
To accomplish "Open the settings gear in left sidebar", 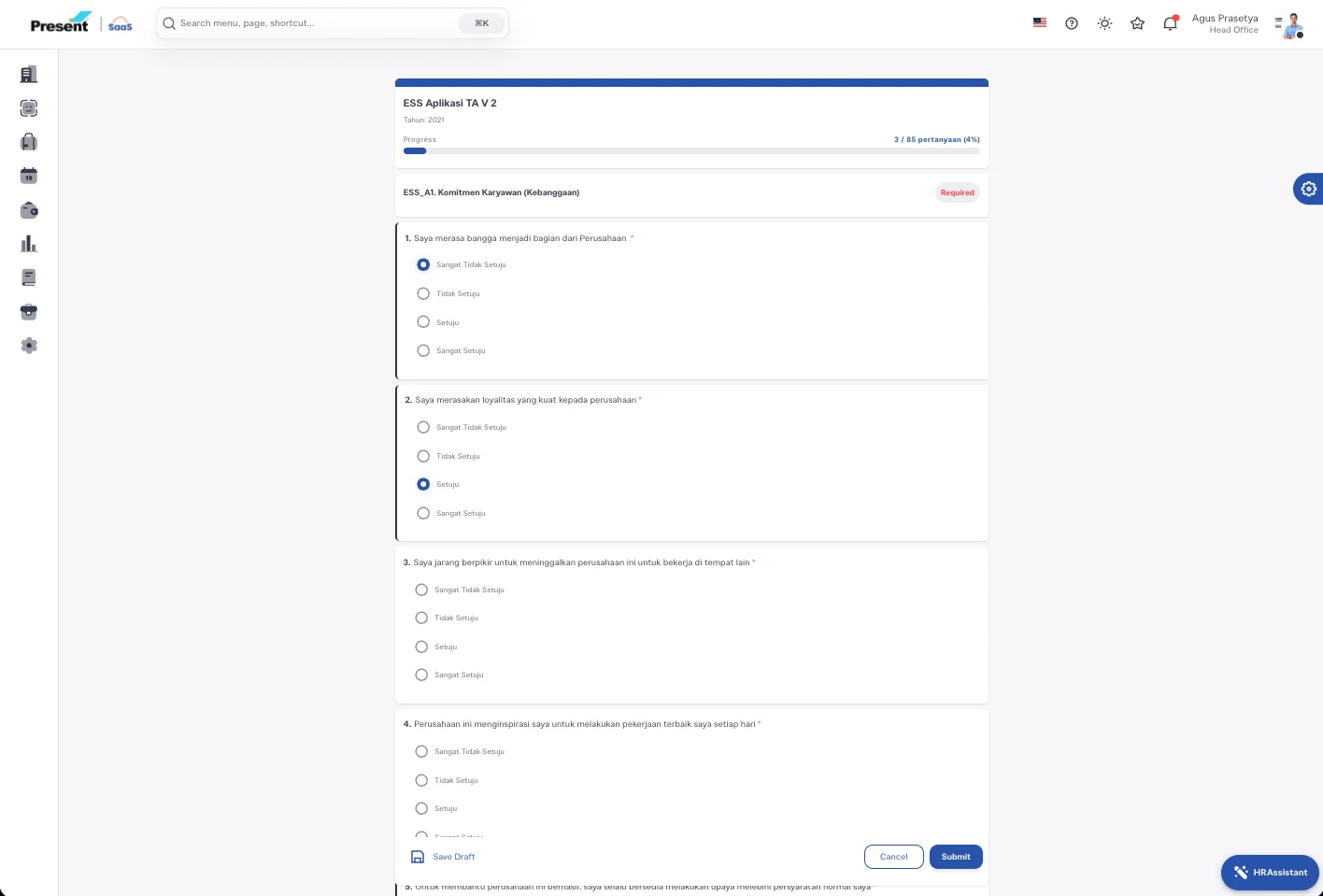I will 29,346.
